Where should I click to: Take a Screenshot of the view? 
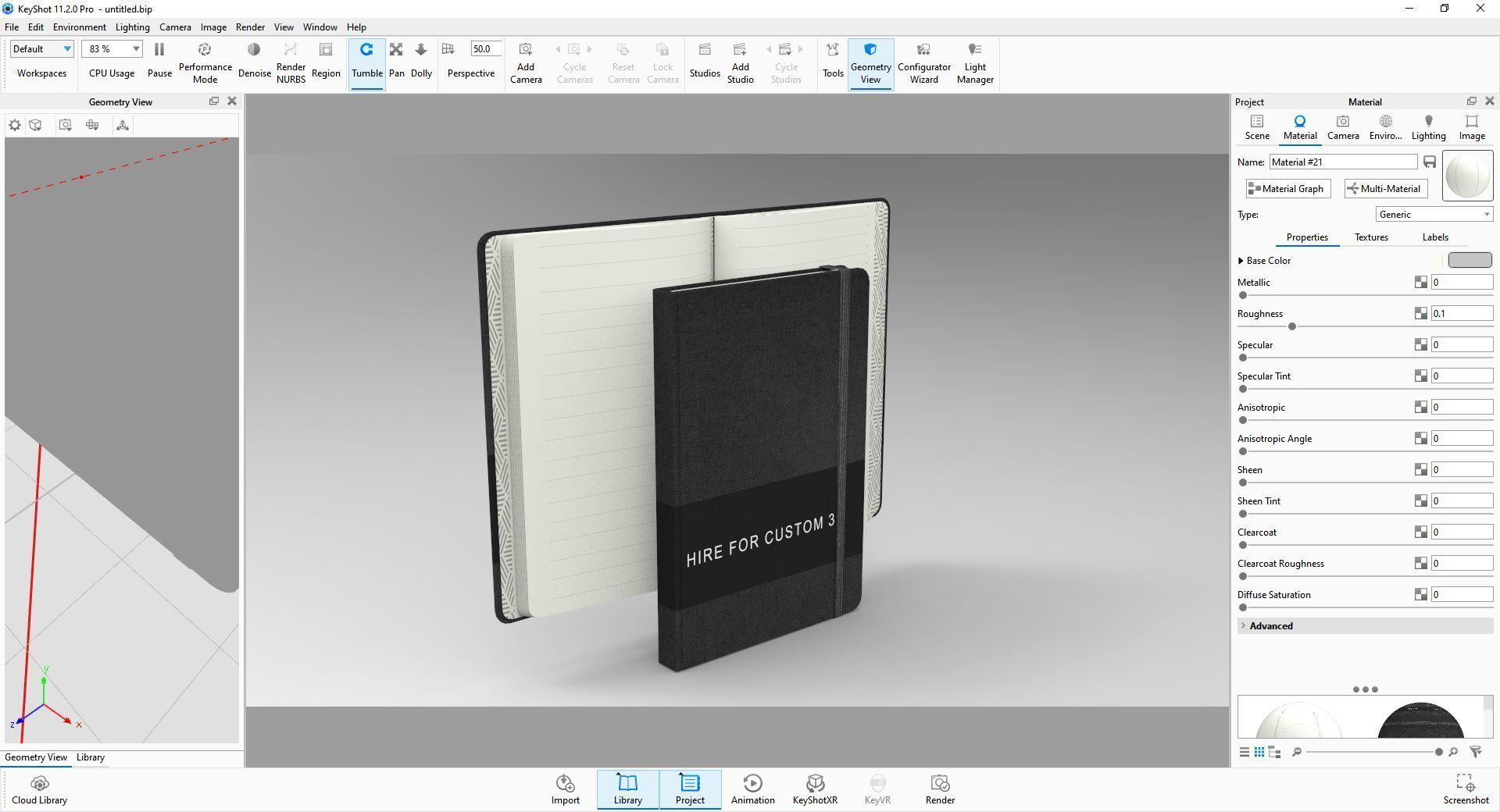tap(1466, 789)
